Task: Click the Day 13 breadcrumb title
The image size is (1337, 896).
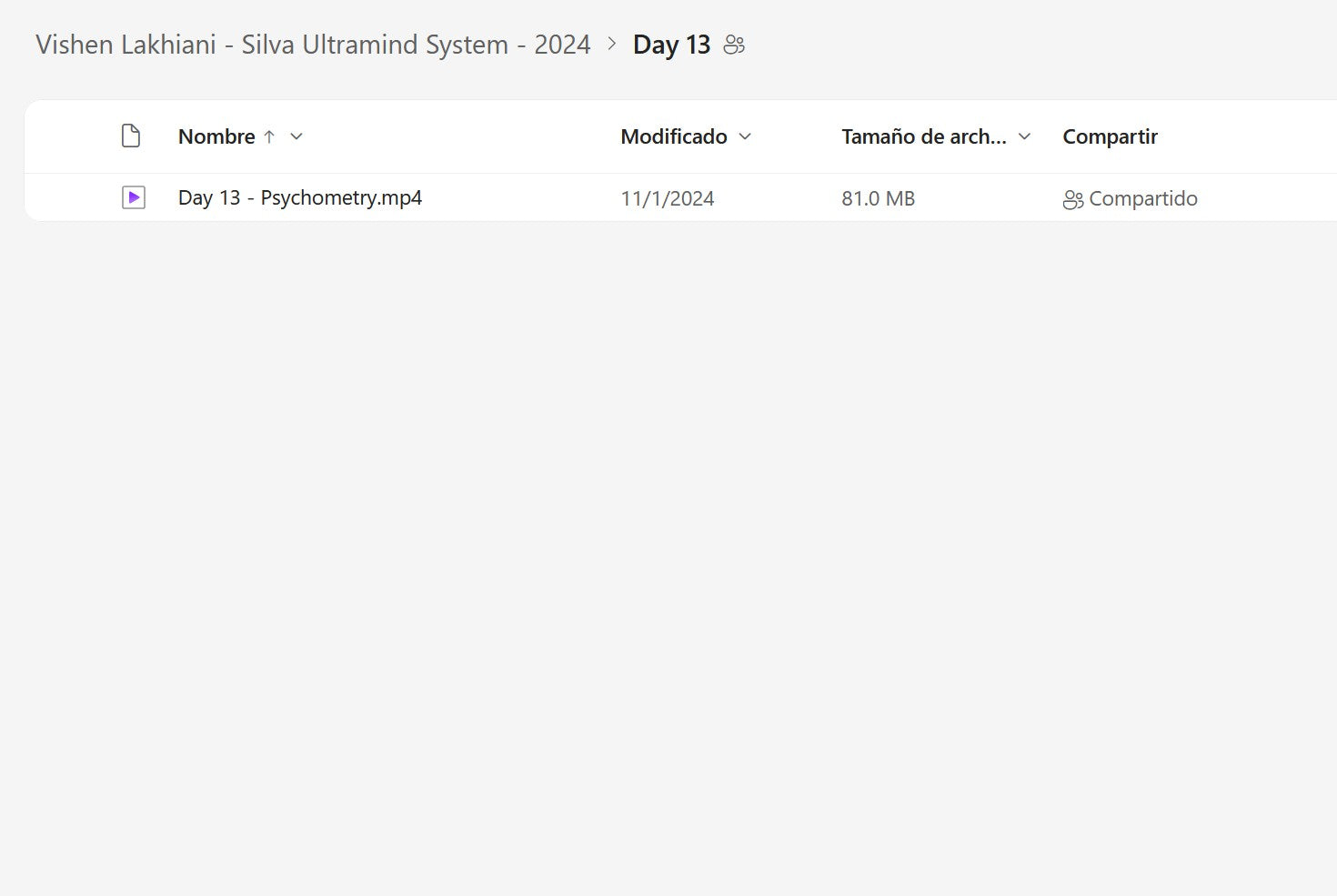Action: (x=671, y=45)
